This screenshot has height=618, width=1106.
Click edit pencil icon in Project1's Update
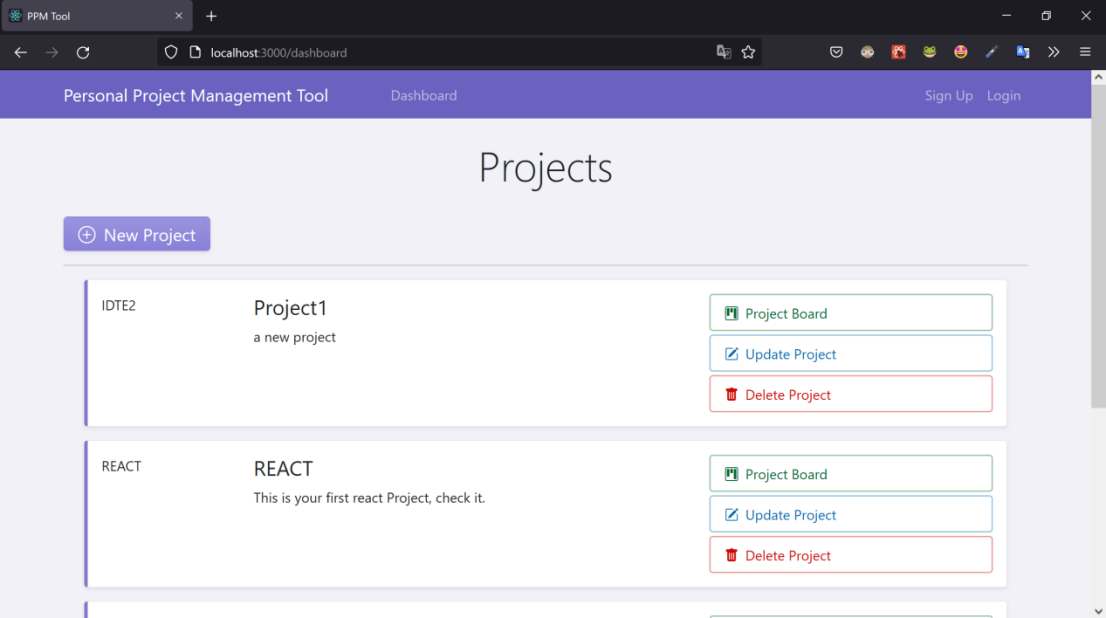(731, 353)
